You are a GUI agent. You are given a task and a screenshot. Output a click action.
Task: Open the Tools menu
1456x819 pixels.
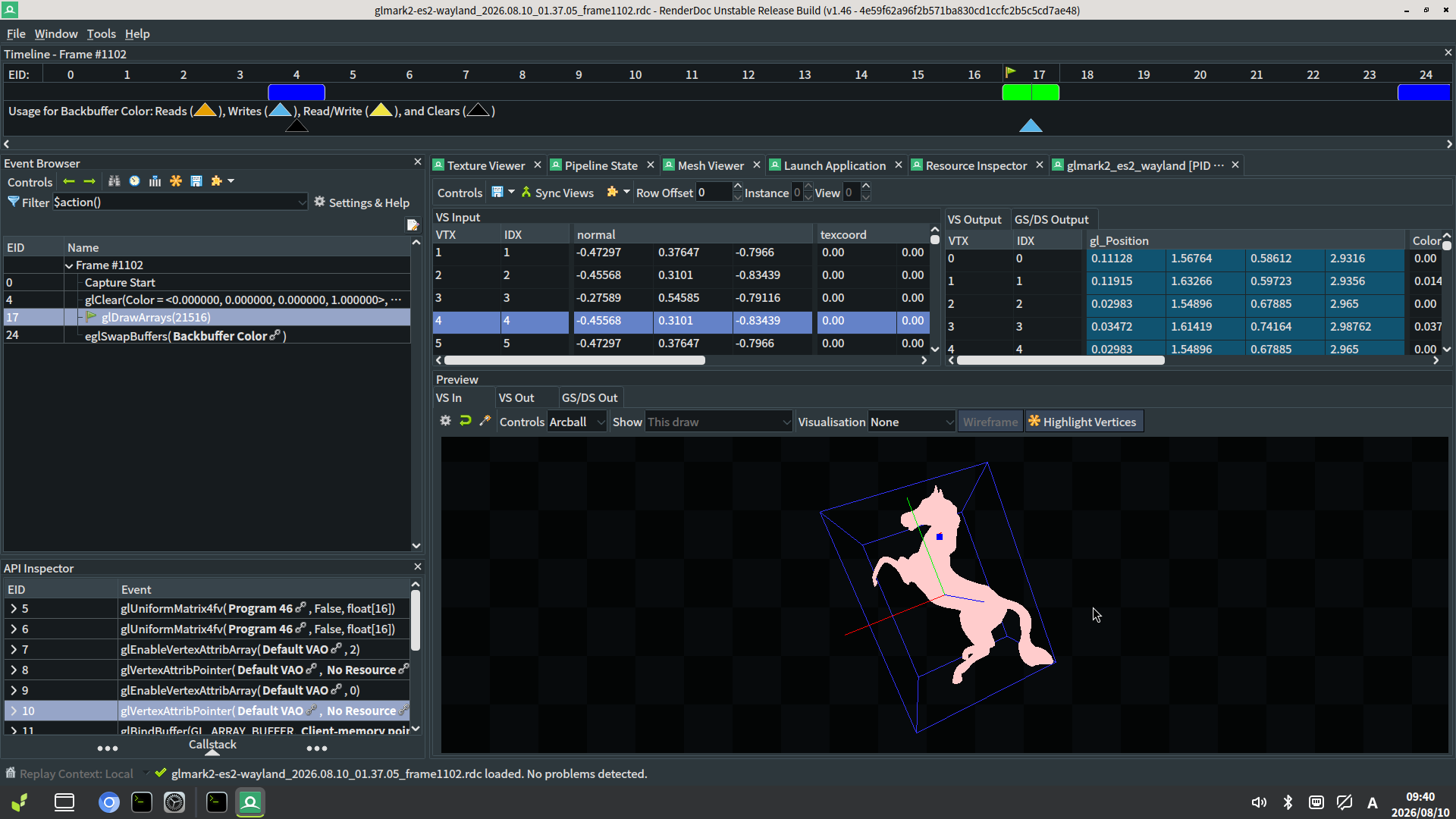102,33
